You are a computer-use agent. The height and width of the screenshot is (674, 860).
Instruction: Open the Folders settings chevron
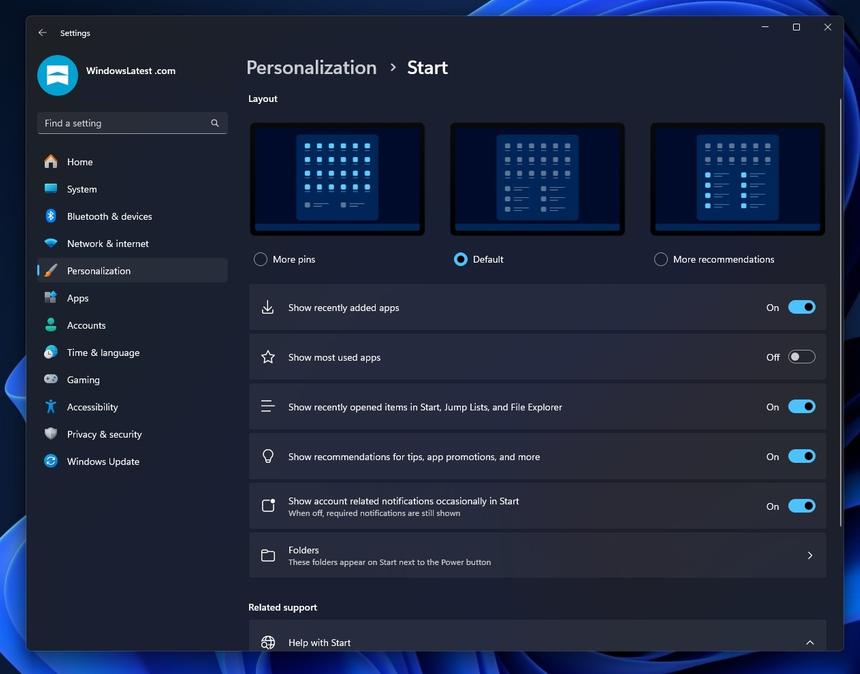[809, 555]
